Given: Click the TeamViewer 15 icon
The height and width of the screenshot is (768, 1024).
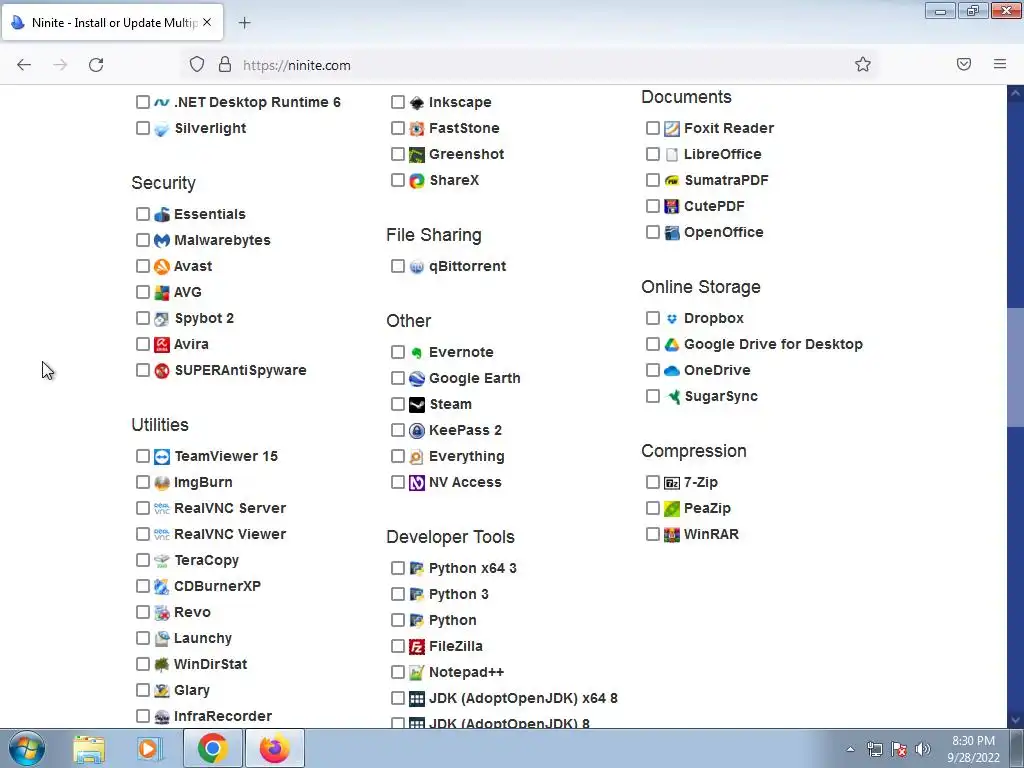Looking at the screenshot, I should 161,456.
